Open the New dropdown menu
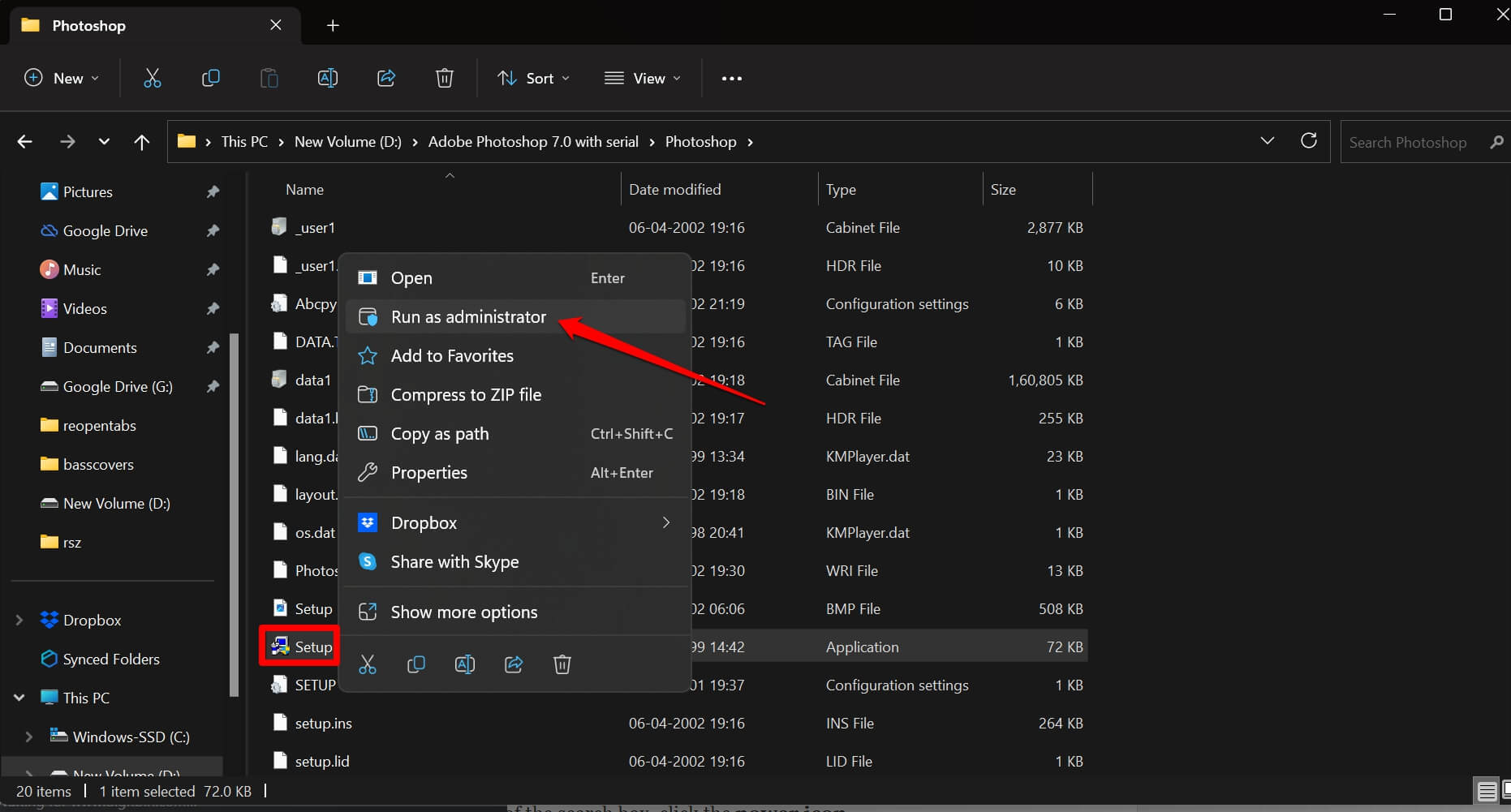Screen dimensions: 1511x812 click(62, 78)
